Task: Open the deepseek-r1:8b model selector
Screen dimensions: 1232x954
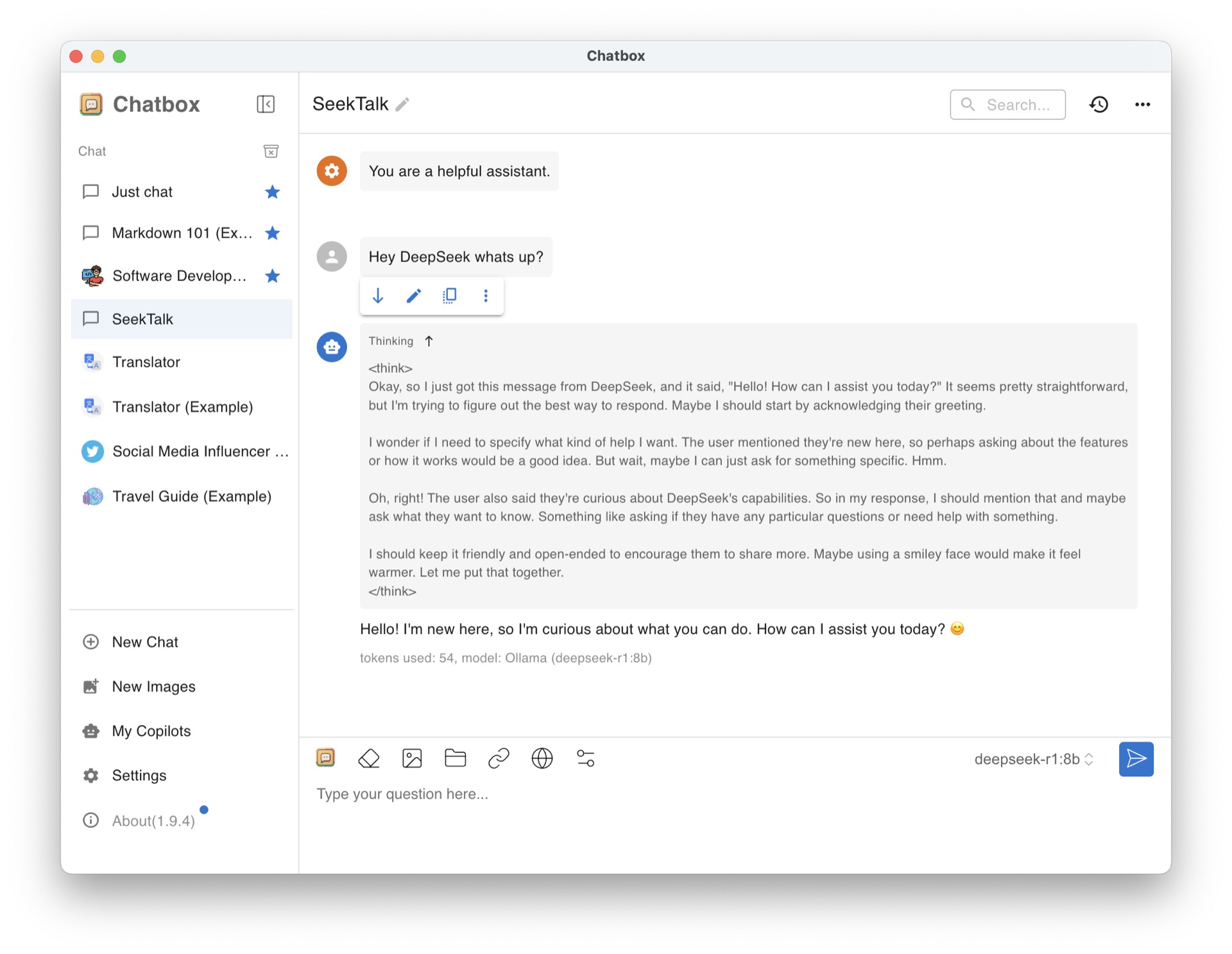Action: 1033,758
